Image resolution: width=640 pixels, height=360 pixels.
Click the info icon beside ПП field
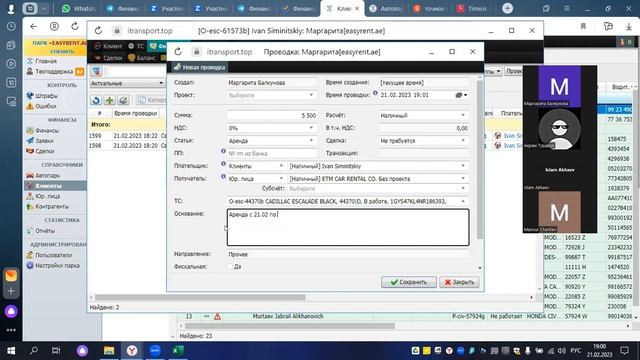tap(223, 151)
